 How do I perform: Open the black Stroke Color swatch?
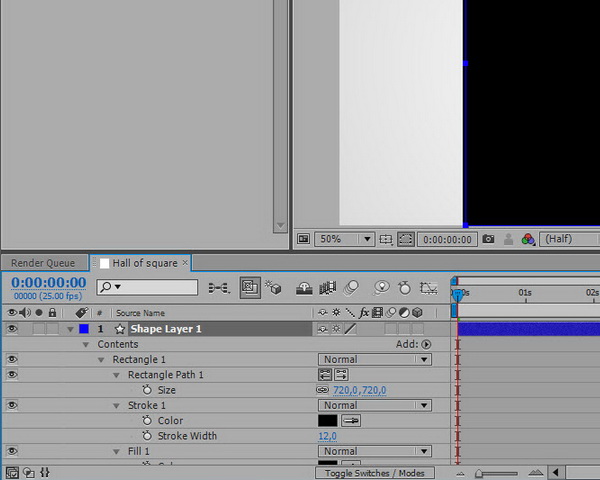coord(328,421)
